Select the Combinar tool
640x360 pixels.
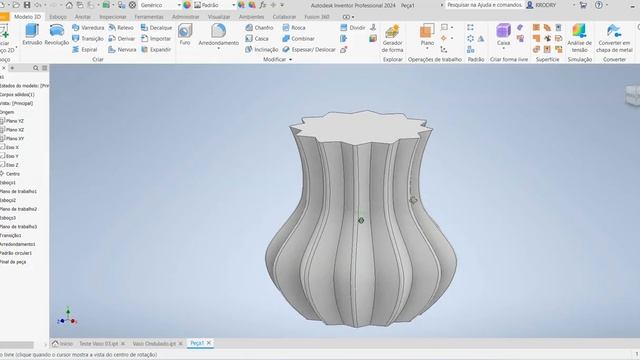click(298, 38)
